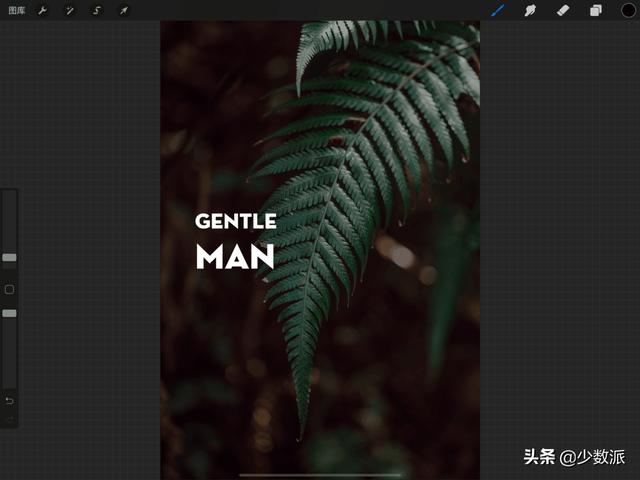
Task: Select the Eraser tool
Action: click(x=562, y=10)
